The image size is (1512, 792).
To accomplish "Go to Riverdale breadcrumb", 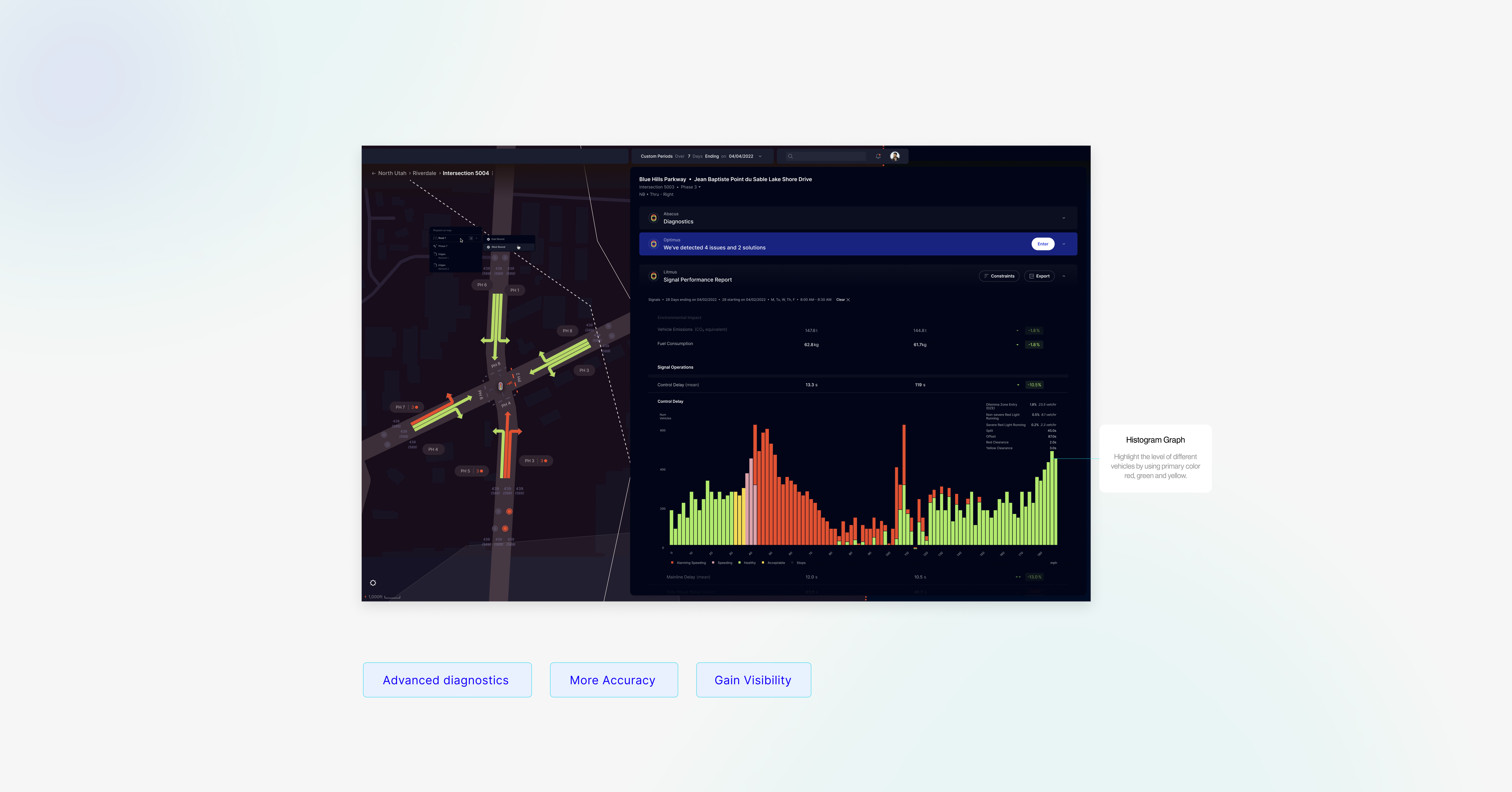I will point(424,173).
